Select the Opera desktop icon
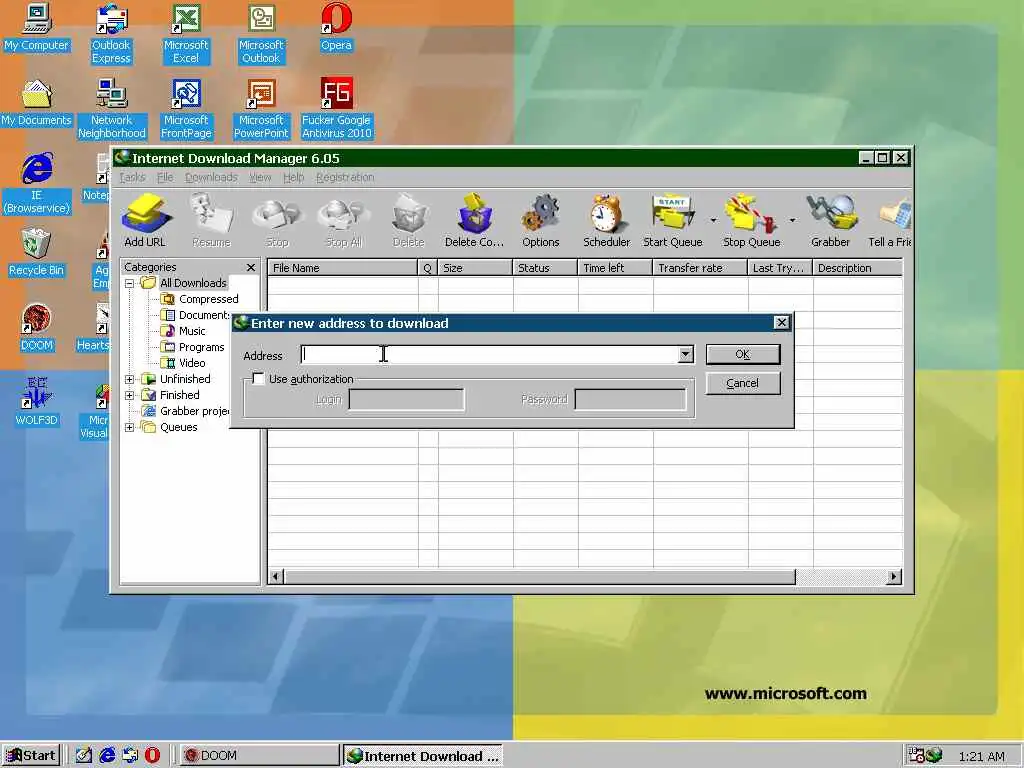Image resolution: width=1024 pixels, height=768 pixels. (336, 27)
